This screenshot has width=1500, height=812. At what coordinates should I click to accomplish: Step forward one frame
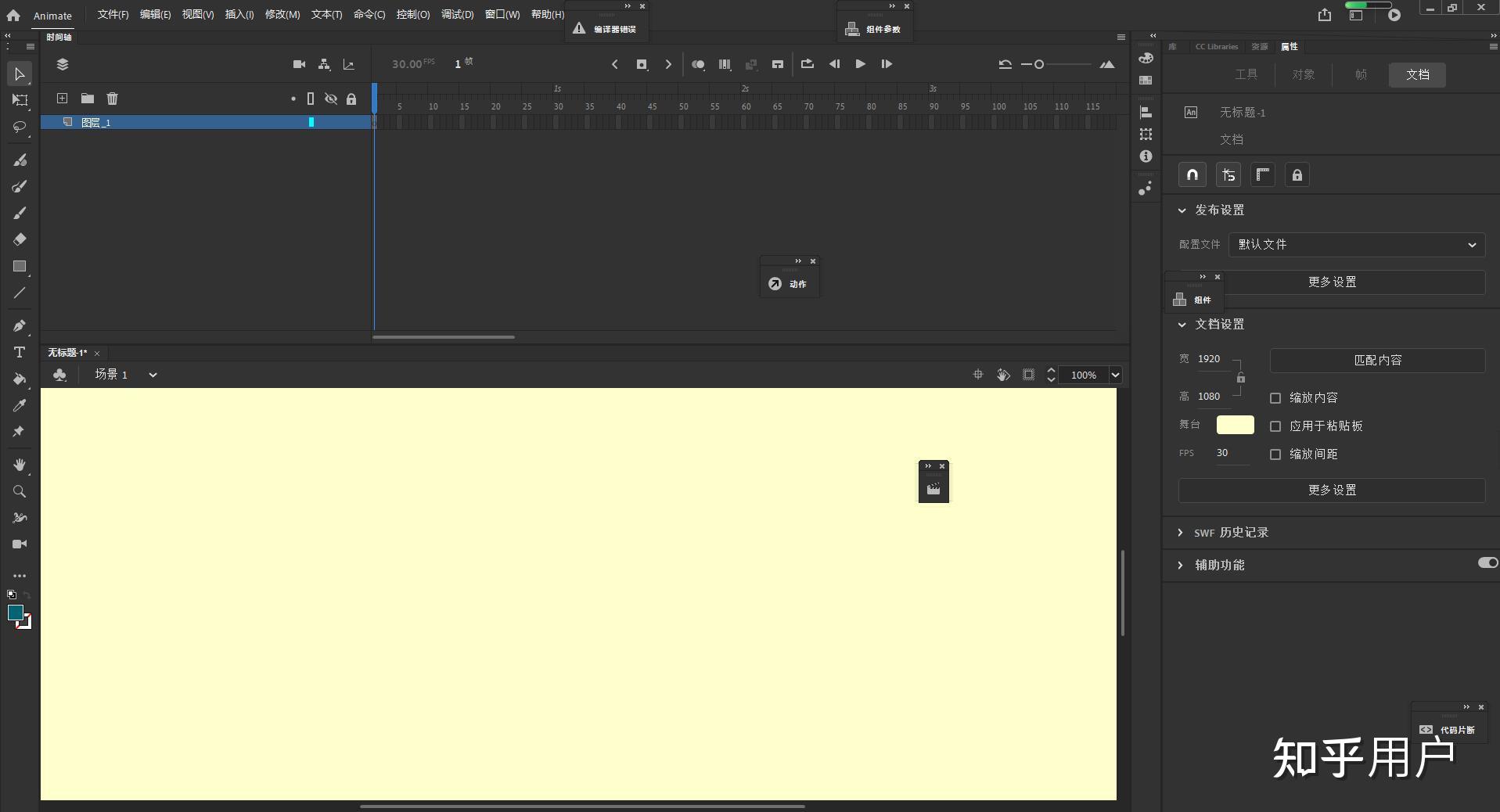887,64
